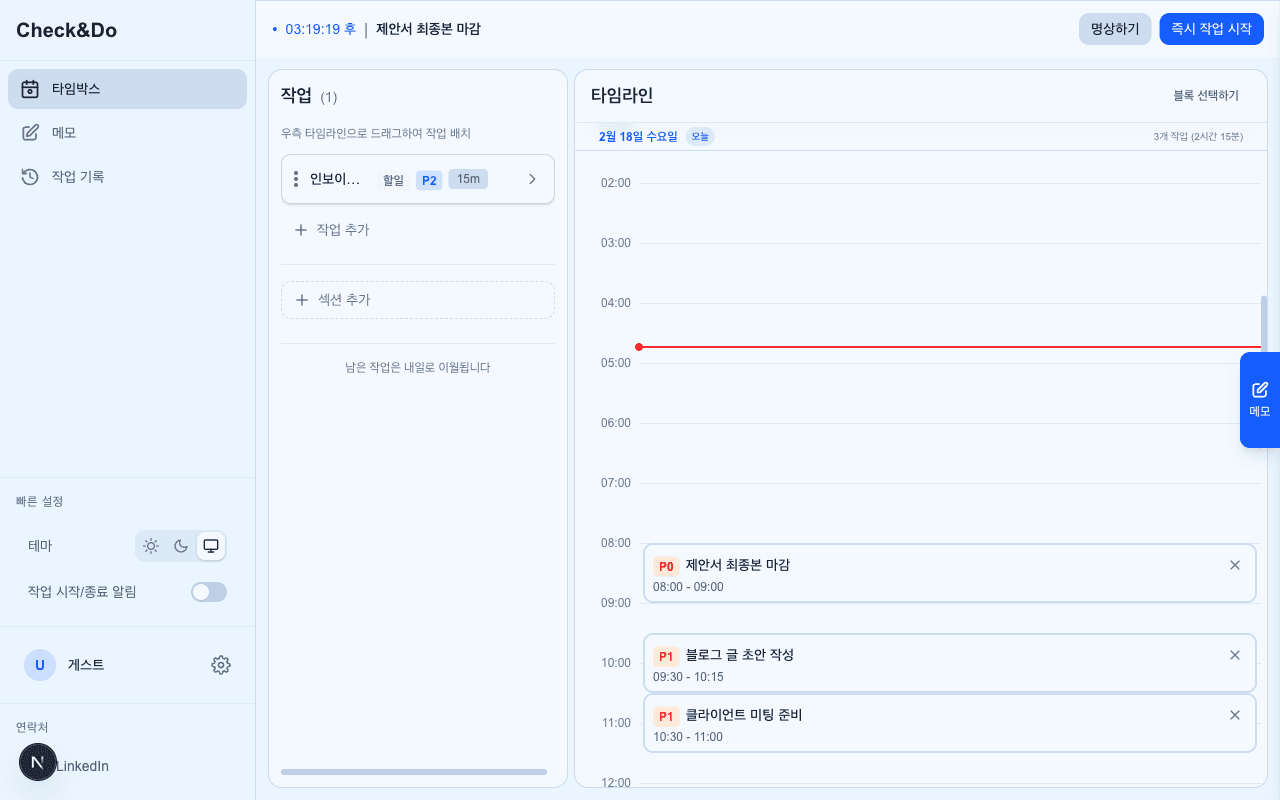Open the 작업 기록 sidebar item
Screen dimensions: 1280x800
127,177
